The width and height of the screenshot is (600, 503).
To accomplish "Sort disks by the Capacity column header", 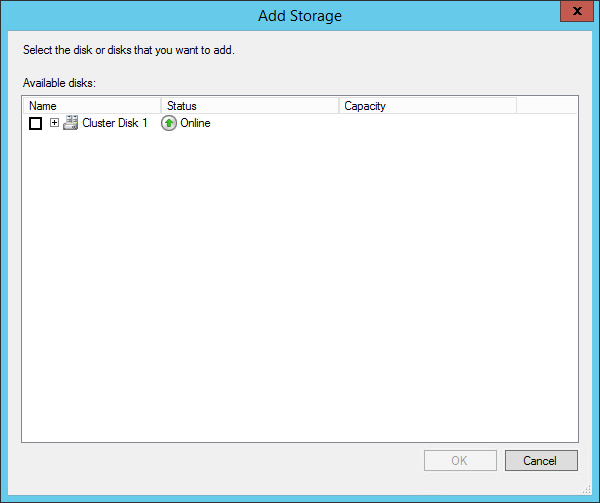I will 427,105.
